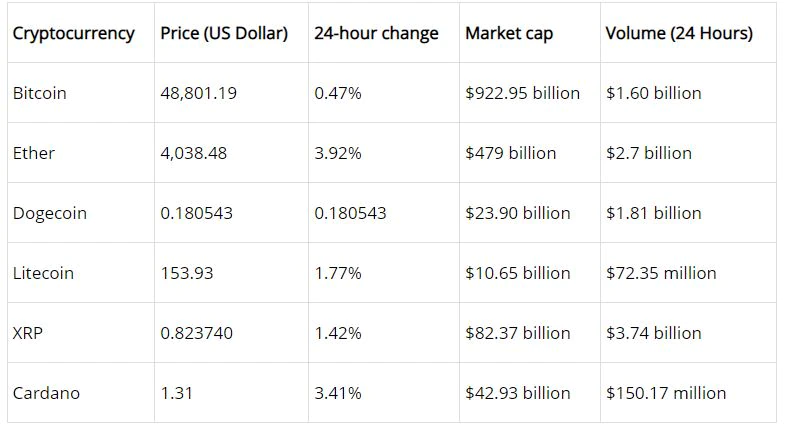Viewport: 785px width, 430px height.
Task: Click the Price (US Dollar) header
Action: tap(224, 33)
